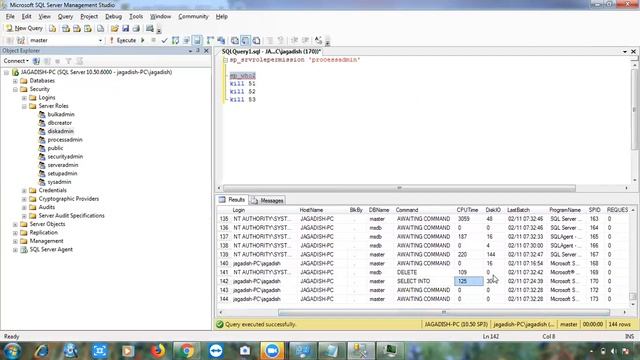Click the CPUTime column header

coord(468,210)
